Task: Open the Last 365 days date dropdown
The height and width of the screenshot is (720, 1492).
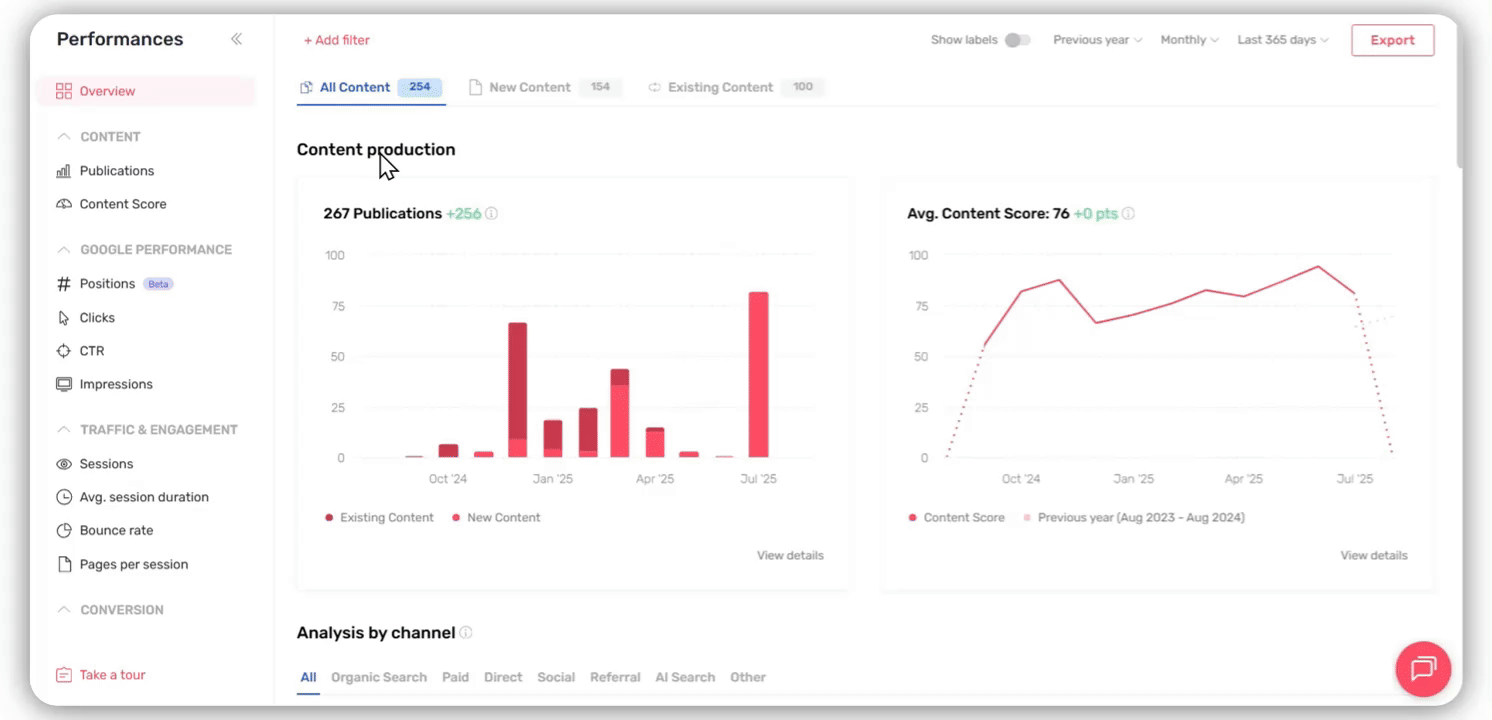Action: [x=1281, y=39]
